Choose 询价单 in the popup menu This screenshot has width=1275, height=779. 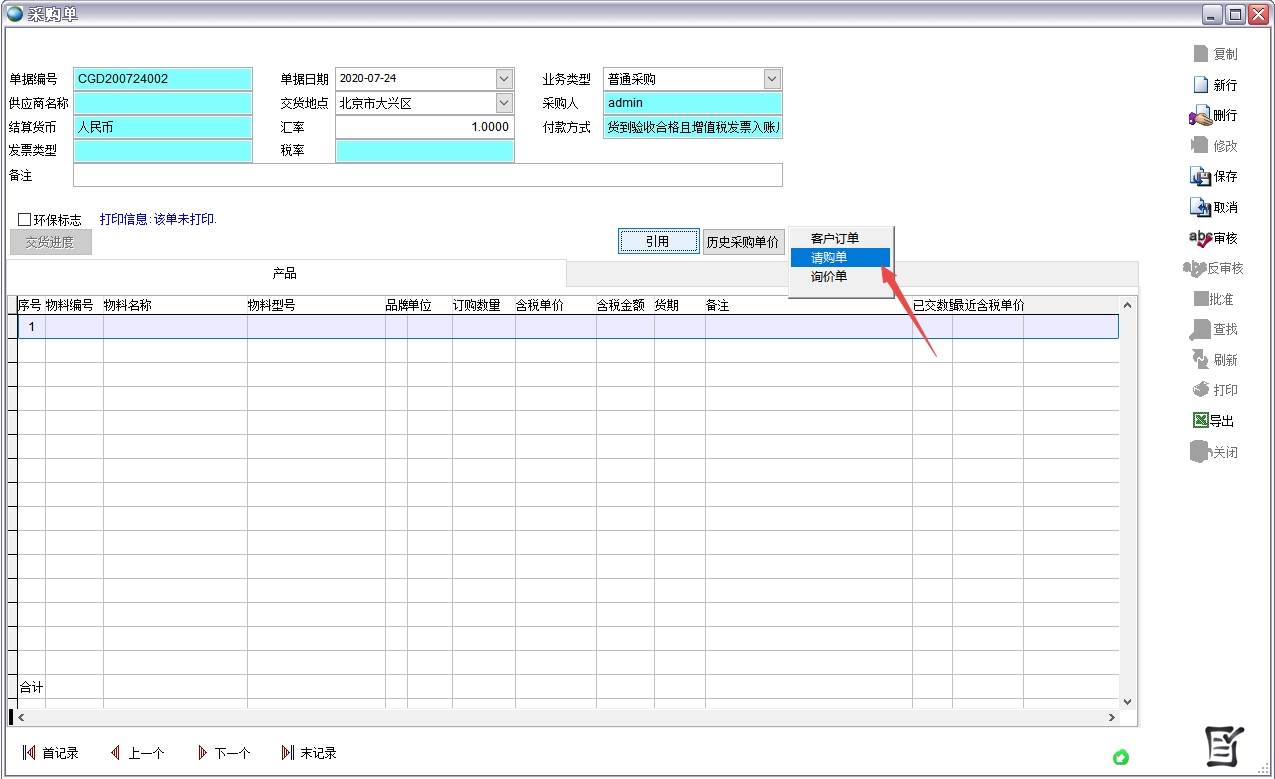click(x=829, y=277)
